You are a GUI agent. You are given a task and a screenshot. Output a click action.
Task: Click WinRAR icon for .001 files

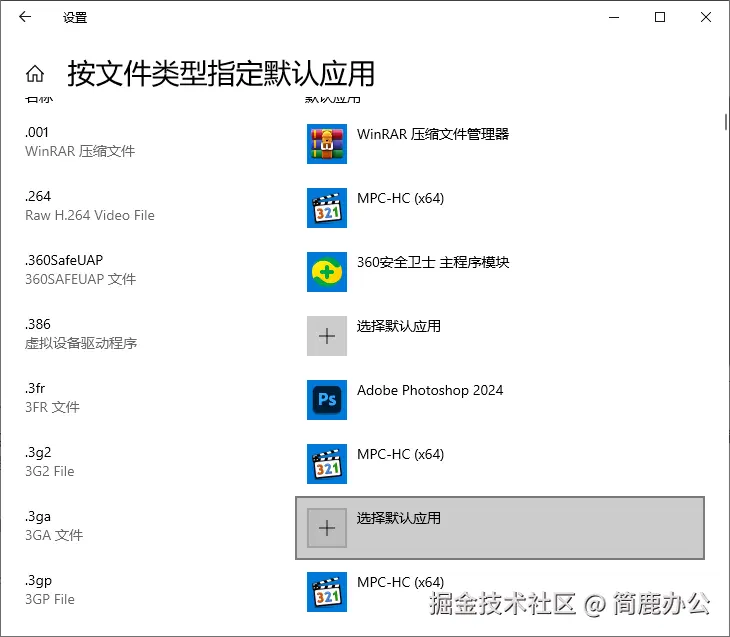point(327,144)
